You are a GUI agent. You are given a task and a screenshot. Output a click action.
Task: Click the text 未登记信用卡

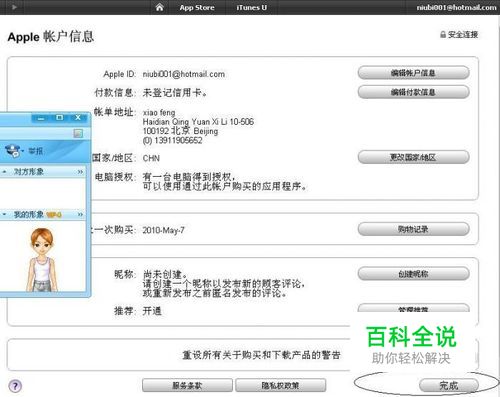pyautogui.click(x=175, y=92)
